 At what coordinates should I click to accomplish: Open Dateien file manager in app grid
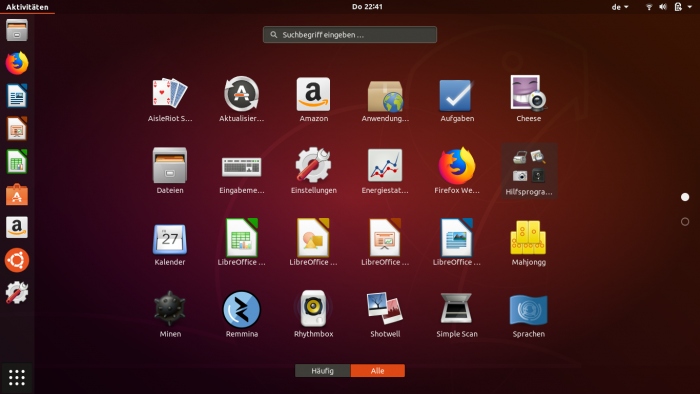coord(170,171)
